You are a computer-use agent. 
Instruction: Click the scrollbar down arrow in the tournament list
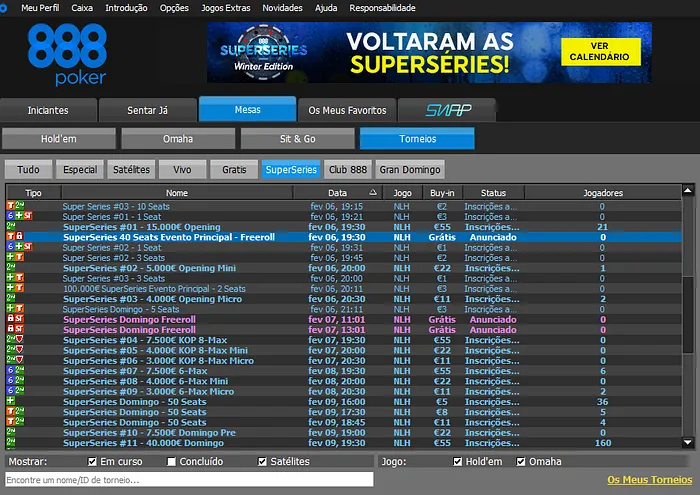(688, 443)
